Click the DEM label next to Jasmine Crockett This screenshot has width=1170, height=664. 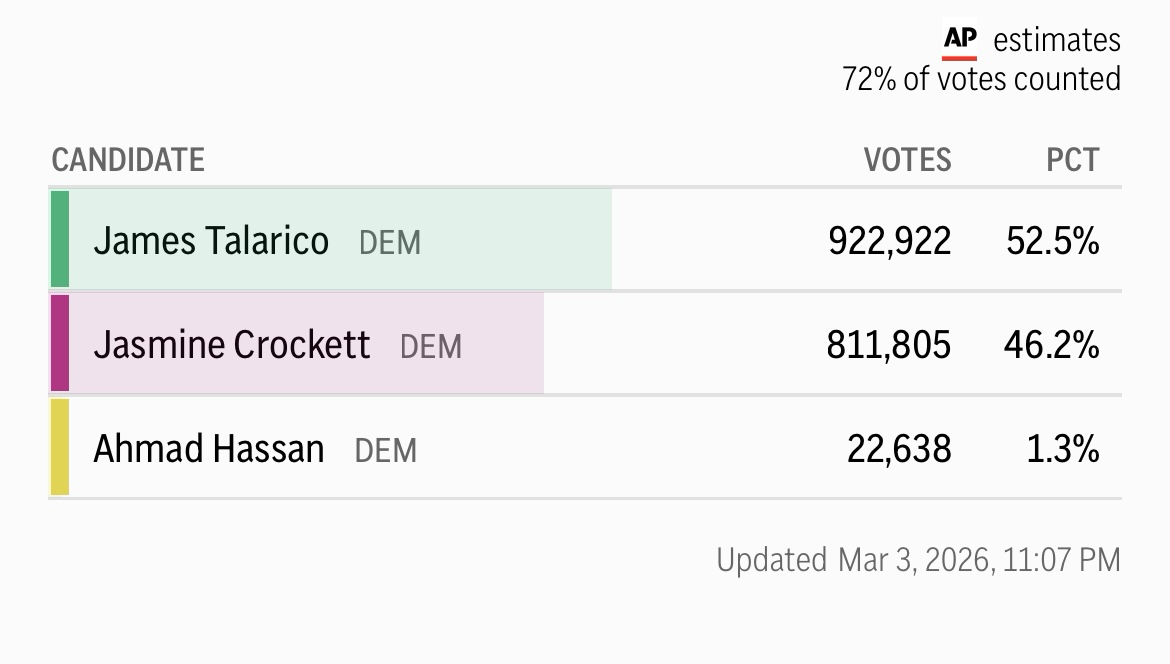point(431,347)
